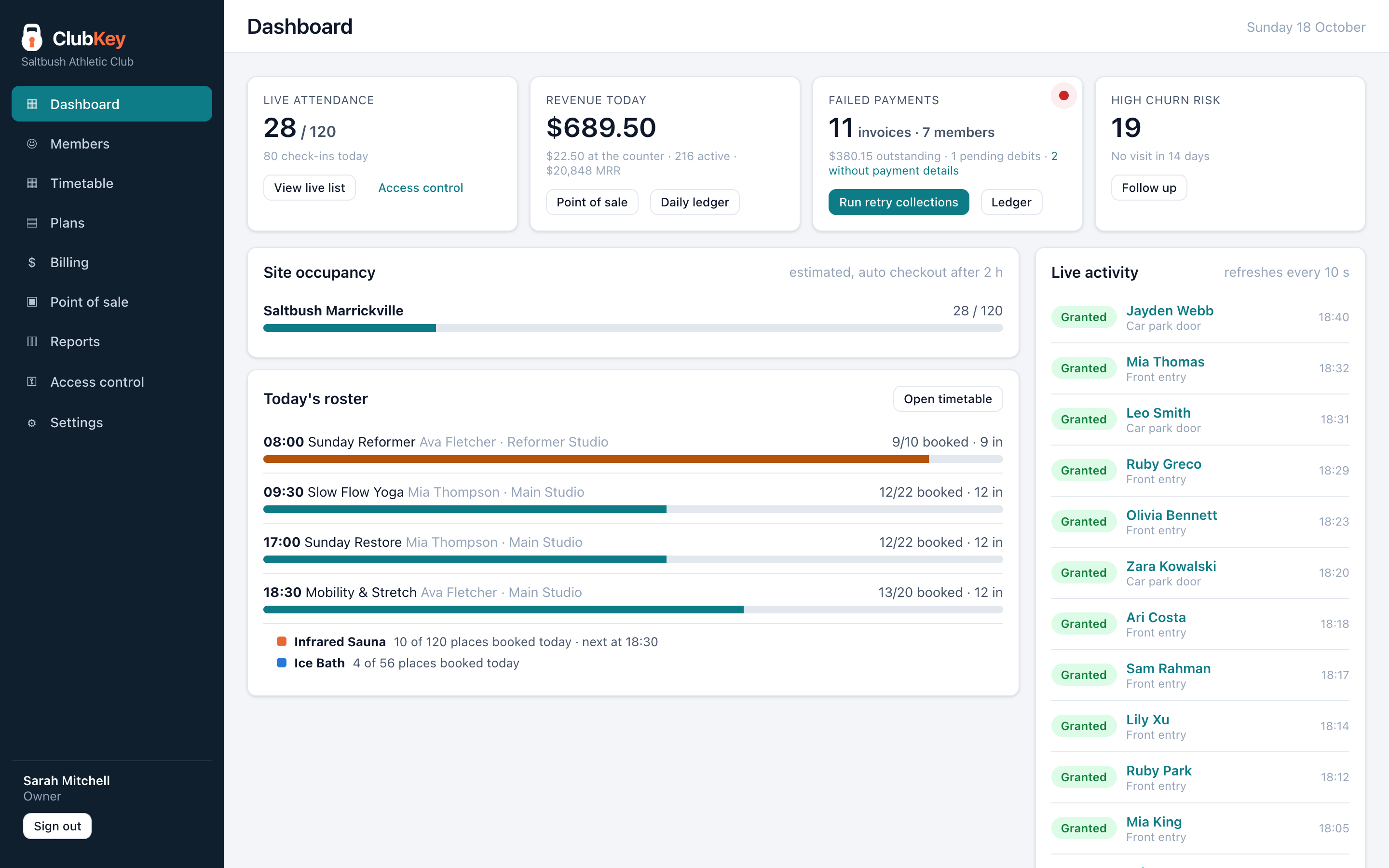This screenshot has width=1389, height=868.
Task: Click the Timetable calendar icon in sidebar
Action: [32, 183]
